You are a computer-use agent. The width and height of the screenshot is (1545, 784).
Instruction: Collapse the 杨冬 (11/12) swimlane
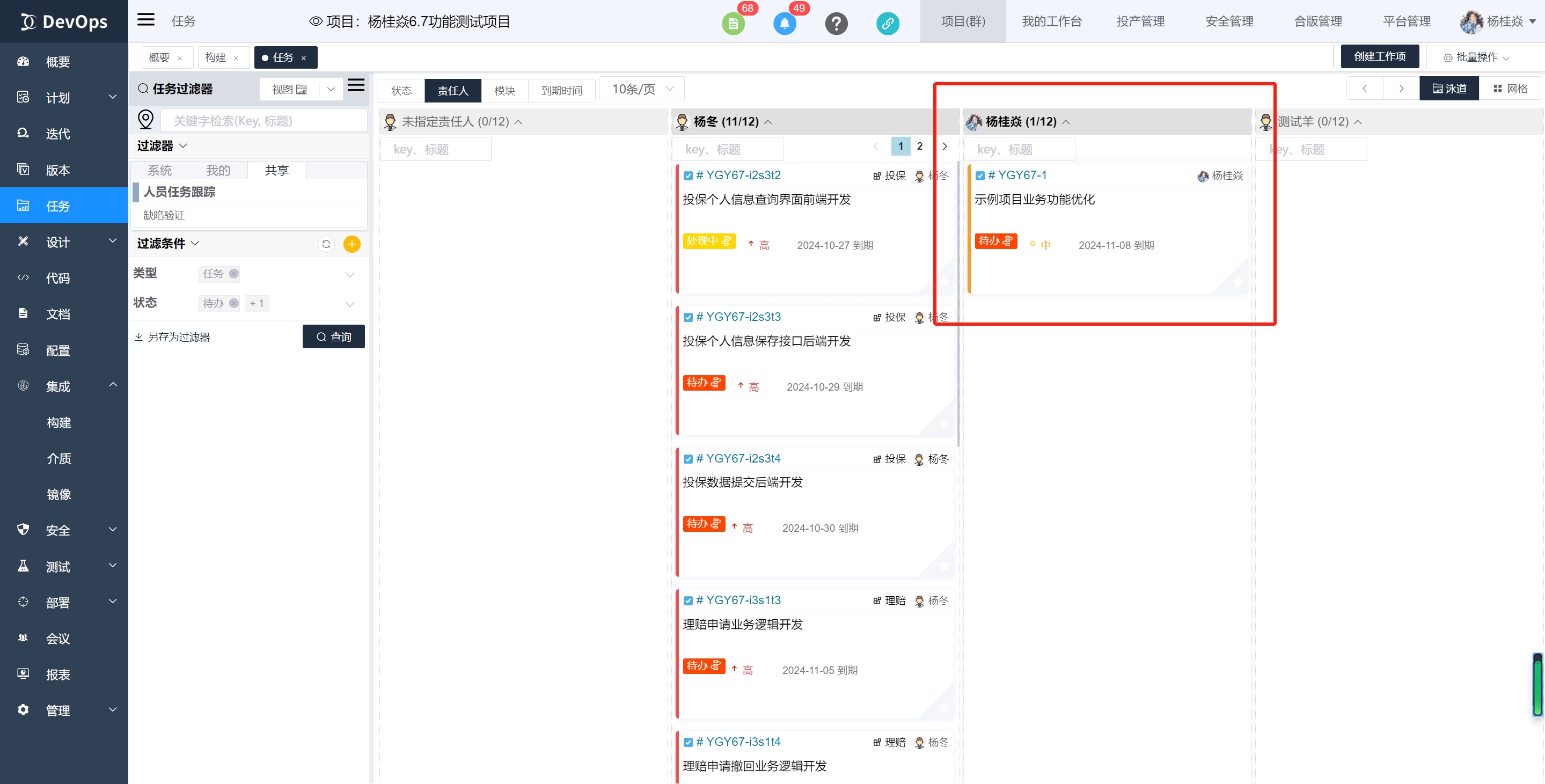(768, 122)
